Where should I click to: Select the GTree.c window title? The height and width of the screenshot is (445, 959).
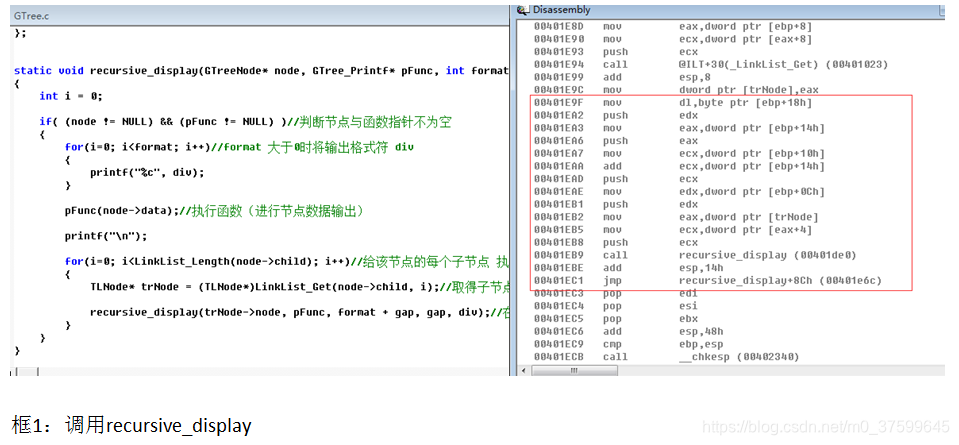(x=31, y=16)
